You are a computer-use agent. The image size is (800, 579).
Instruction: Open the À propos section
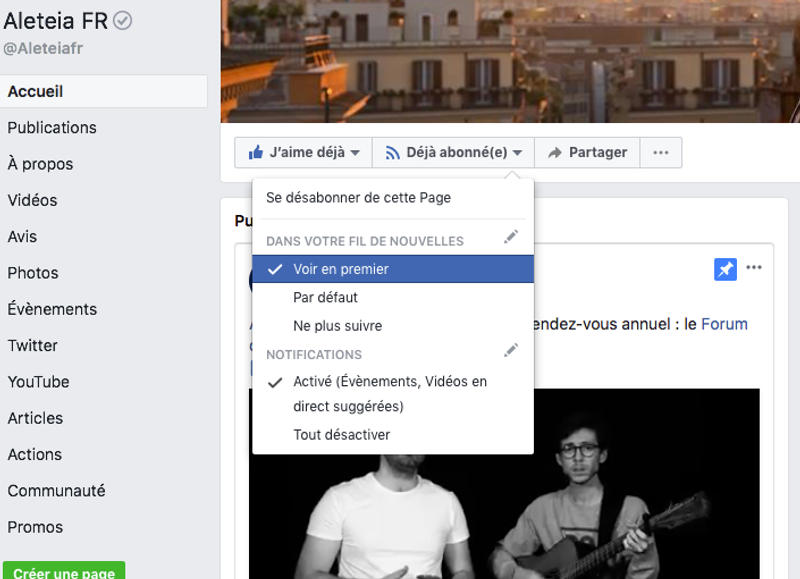tap(40, 164)
